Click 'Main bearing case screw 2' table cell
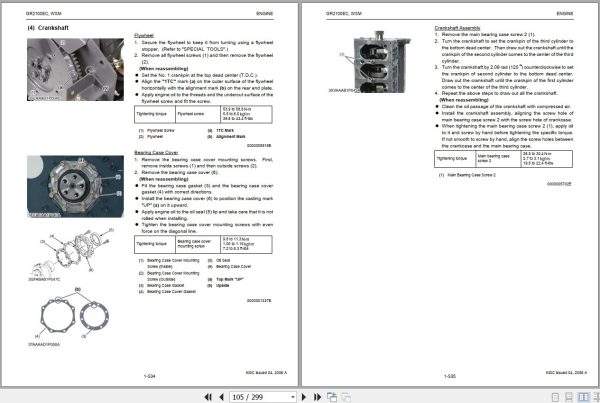Viewport: 600px width, 403px height. (498, 158)
